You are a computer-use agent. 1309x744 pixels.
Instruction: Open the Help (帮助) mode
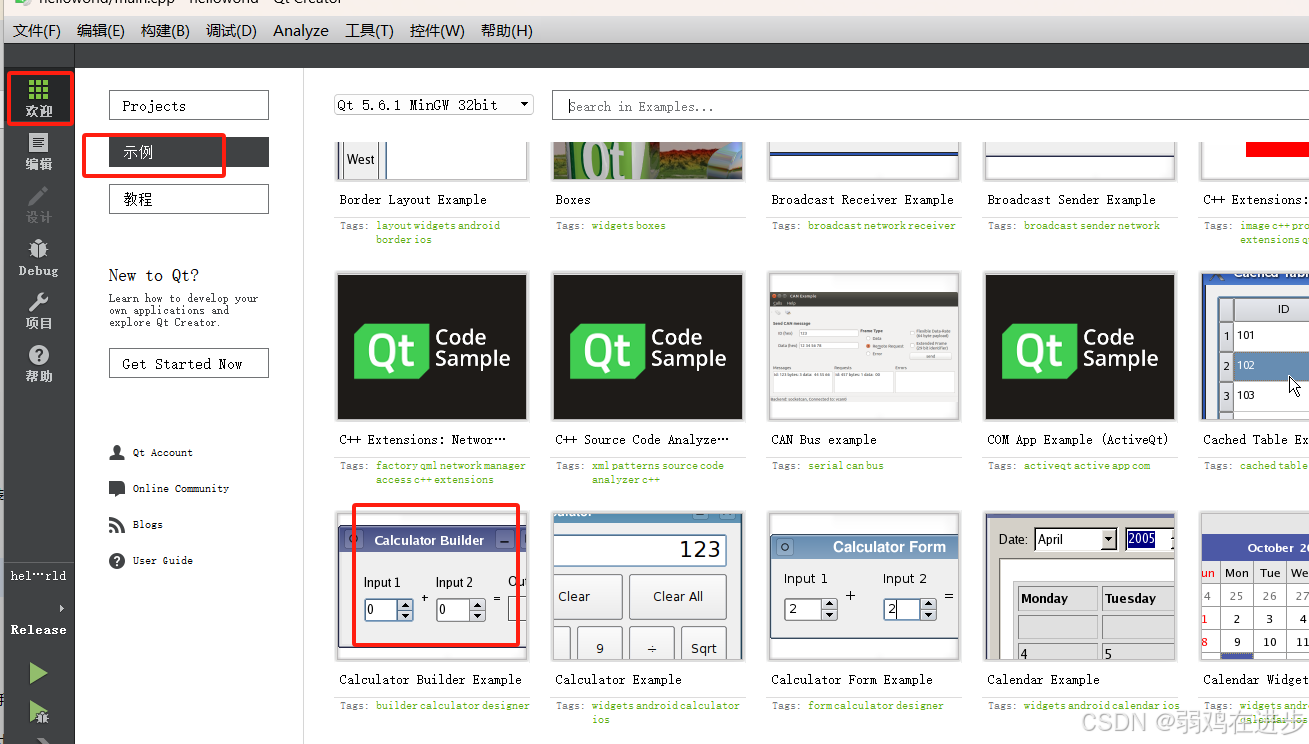pyautogui.click(x=38, y=364)
